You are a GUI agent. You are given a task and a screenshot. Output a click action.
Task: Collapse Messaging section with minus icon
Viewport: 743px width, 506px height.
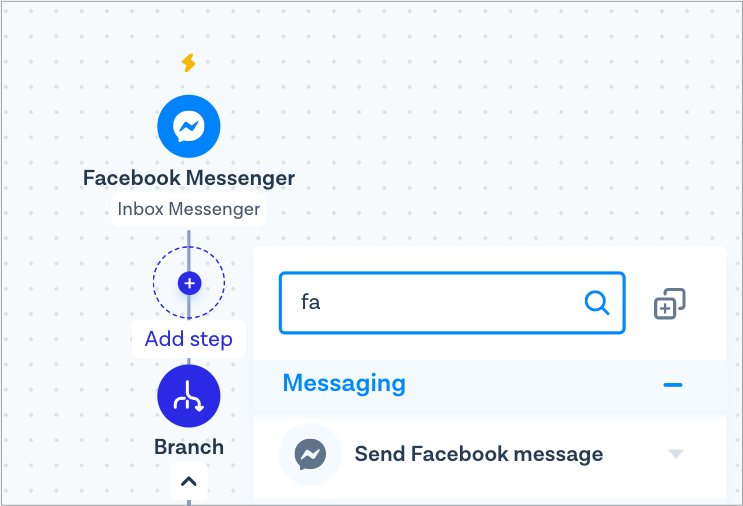[x=673, y=385]
